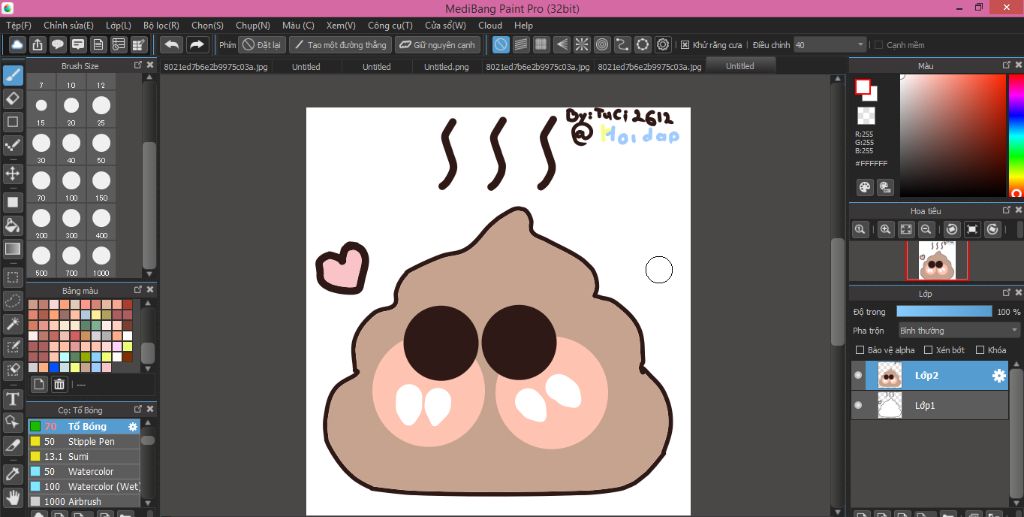
Task: Open Tố Bóng brush settings gear
Action: (133, 426)
